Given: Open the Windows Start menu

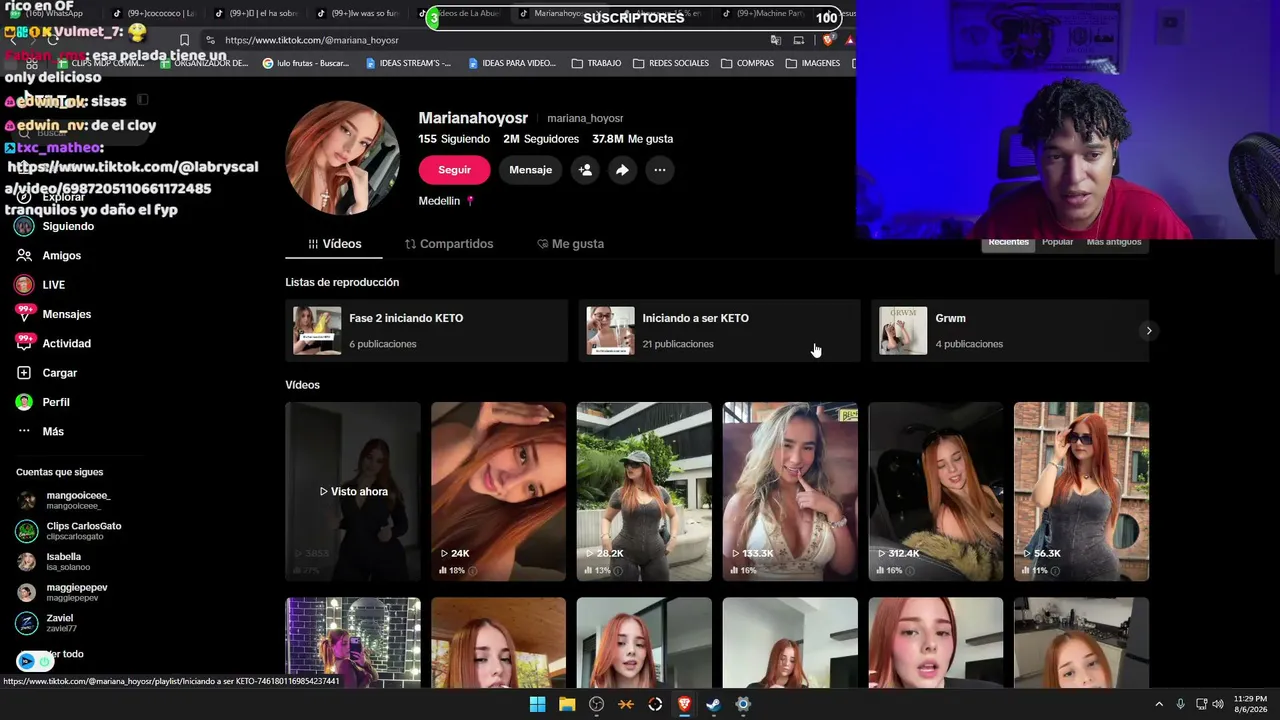Looking at the screenshot, I should [537, 704].
